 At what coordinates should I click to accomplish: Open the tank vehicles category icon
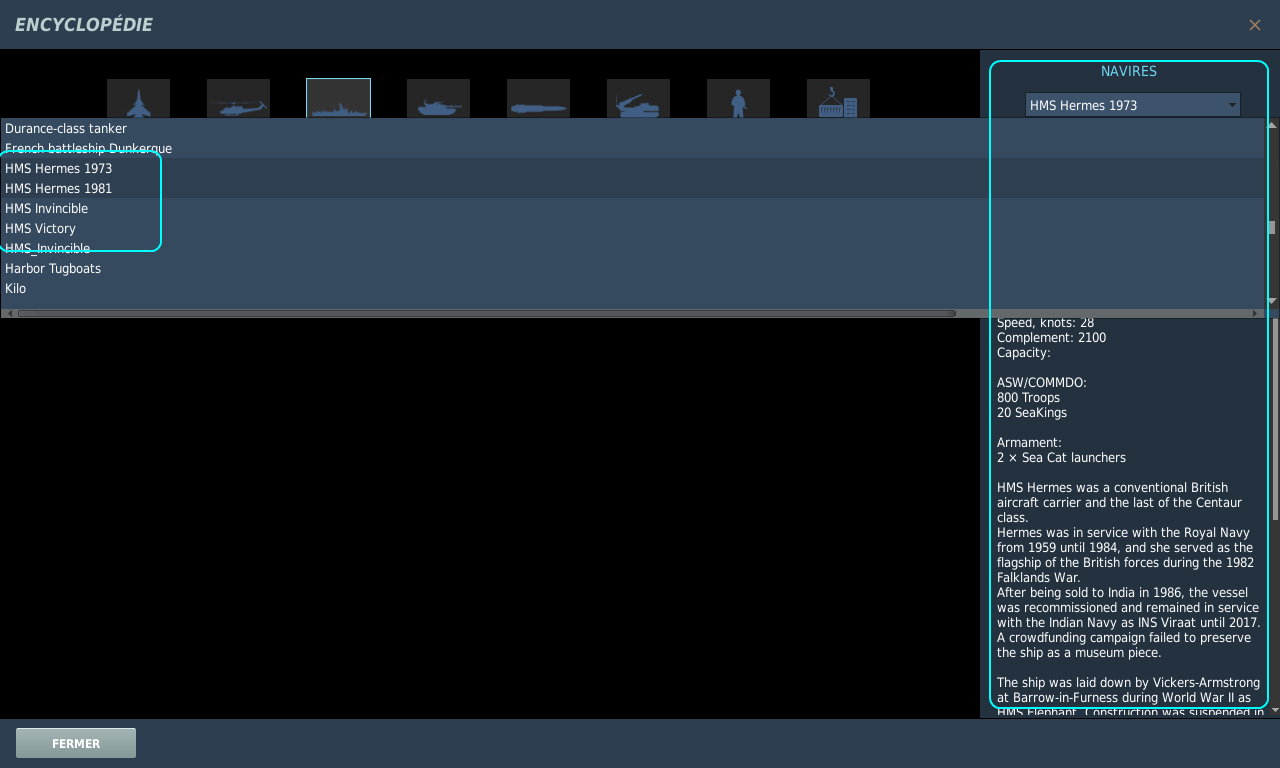(x=438, y=99)
